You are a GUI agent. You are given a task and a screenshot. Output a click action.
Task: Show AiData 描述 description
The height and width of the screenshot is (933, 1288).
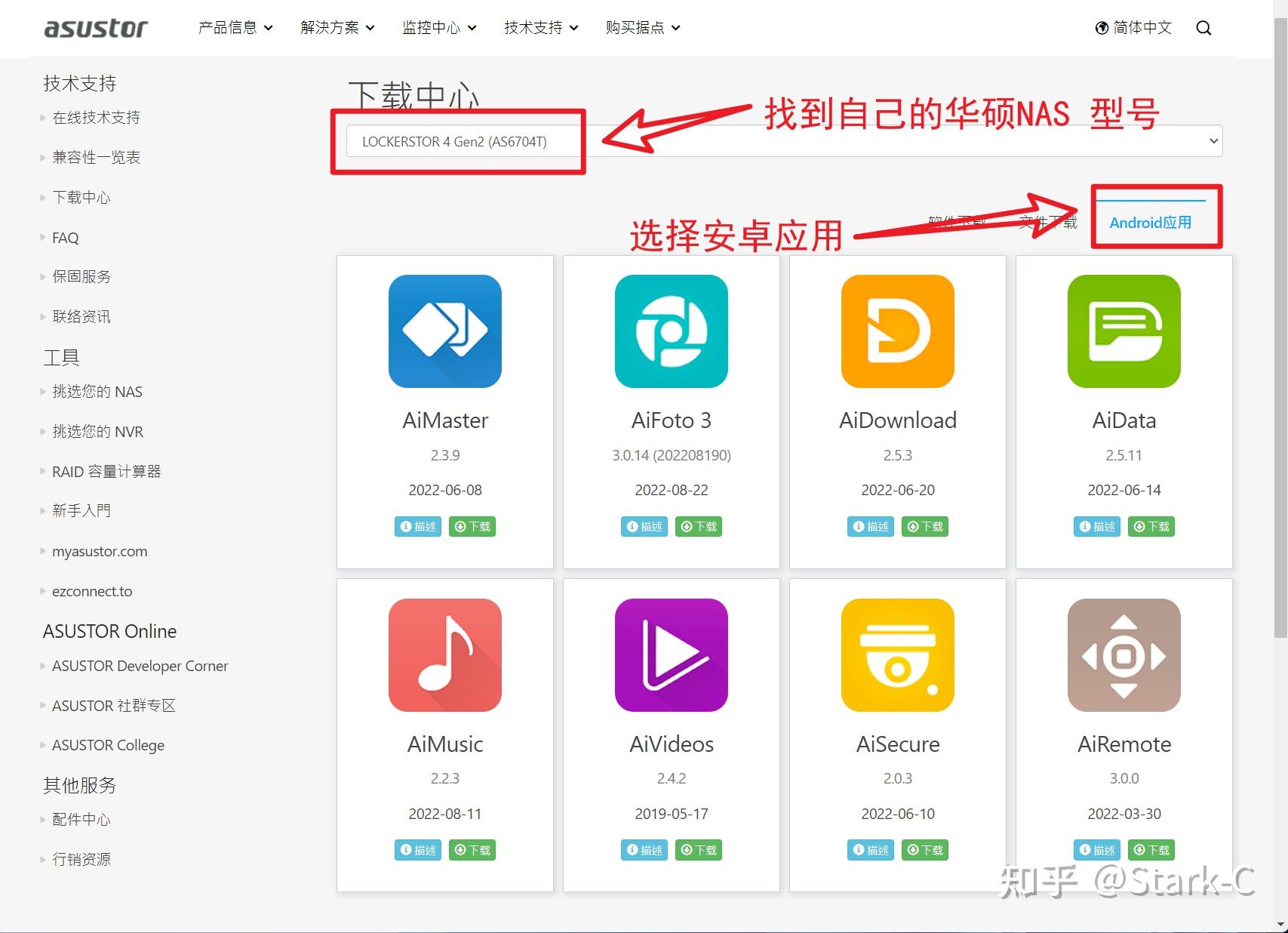1097,526
